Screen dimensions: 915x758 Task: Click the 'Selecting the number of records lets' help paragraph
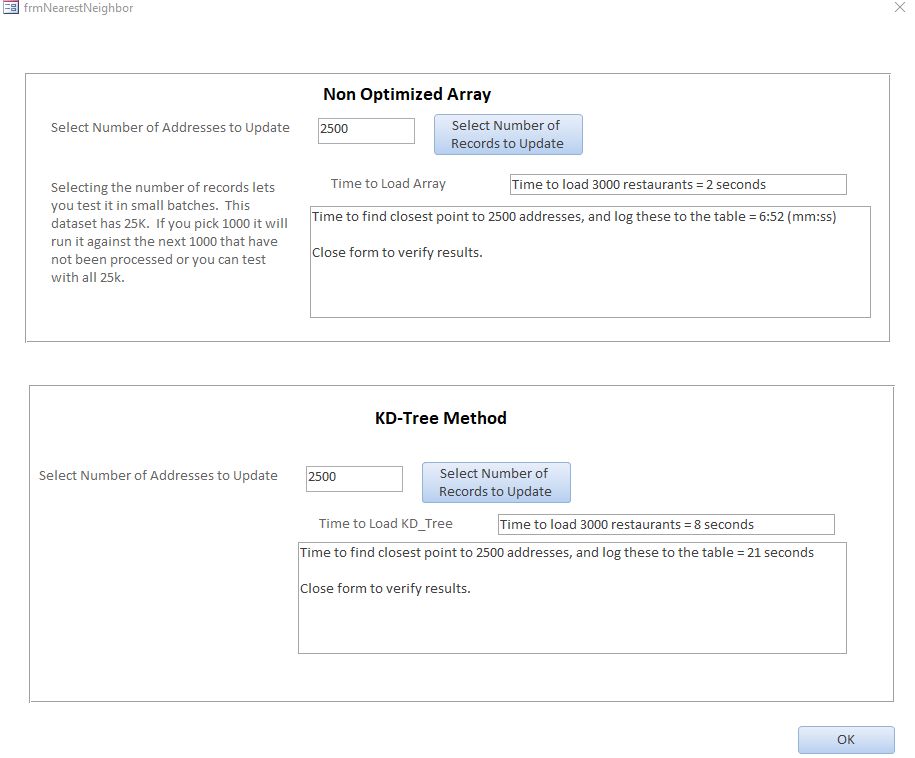[x=169, y=232]
